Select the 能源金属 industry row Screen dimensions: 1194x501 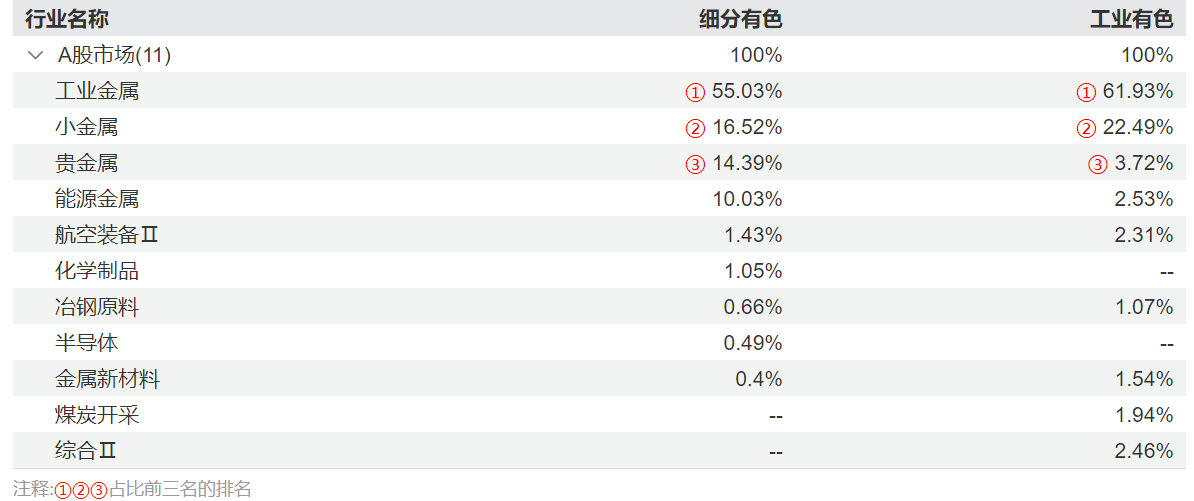tap(97, 199)
